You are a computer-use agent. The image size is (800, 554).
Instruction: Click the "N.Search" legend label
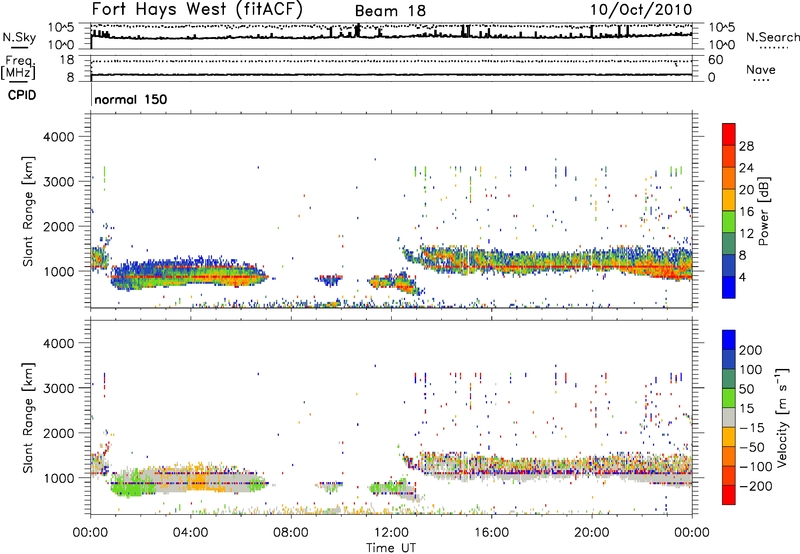point(772,37)
